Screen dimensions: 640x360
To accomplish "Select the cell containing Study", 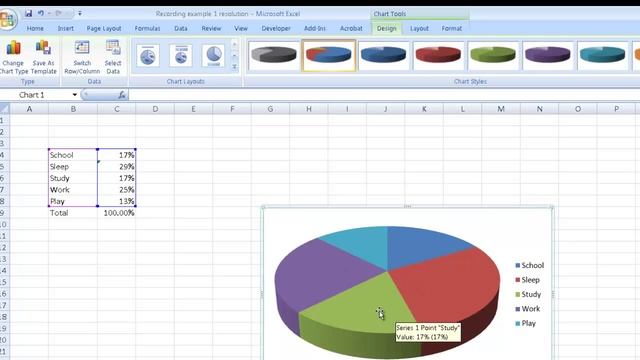I will tap(73, 178).
